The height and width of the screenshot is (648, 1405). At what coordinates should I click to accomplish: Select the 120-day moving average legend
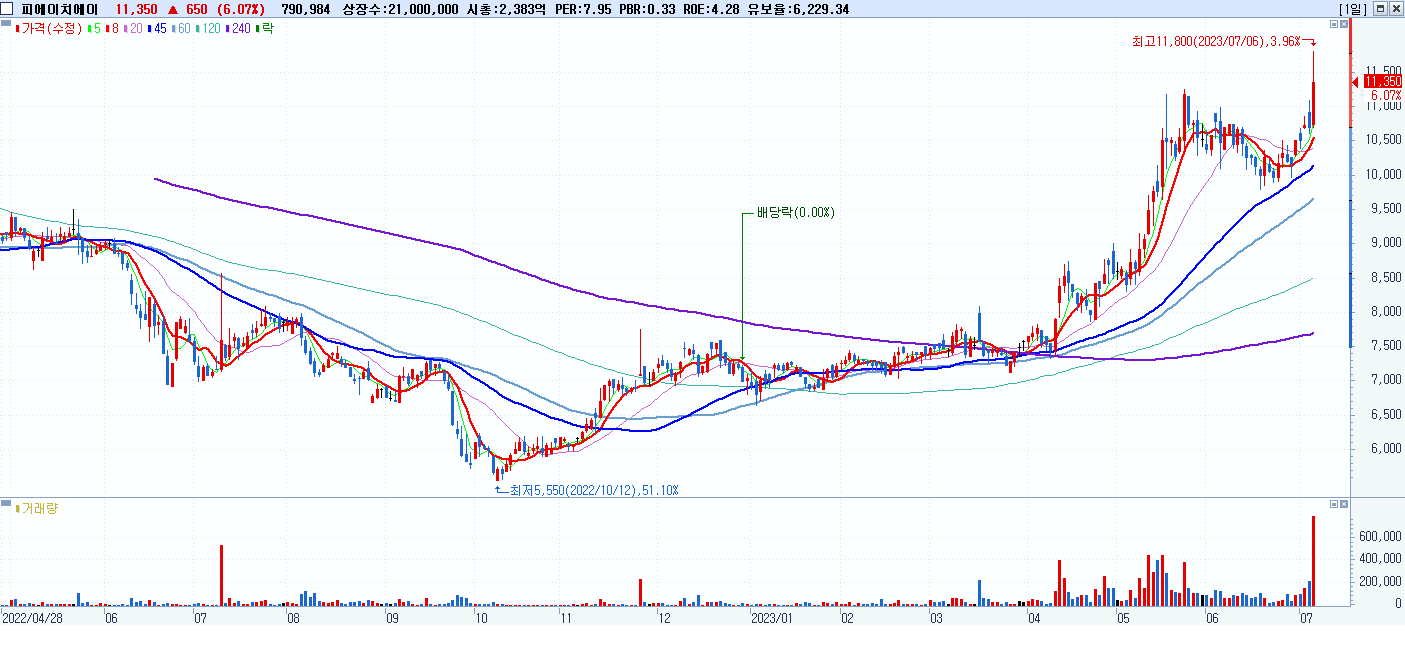click(x=206, y=29)
